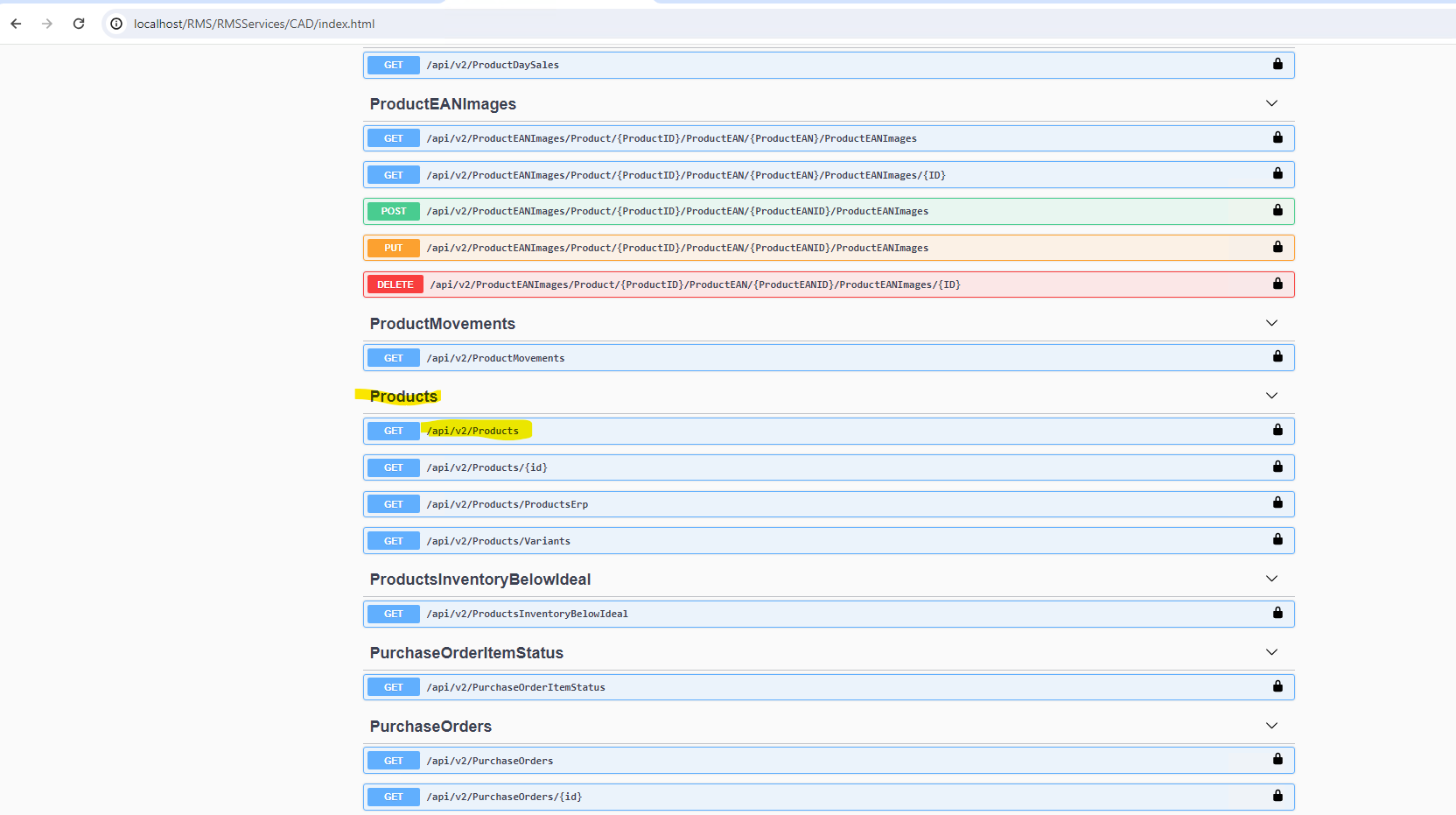Click the browser address bar URL

254,24
